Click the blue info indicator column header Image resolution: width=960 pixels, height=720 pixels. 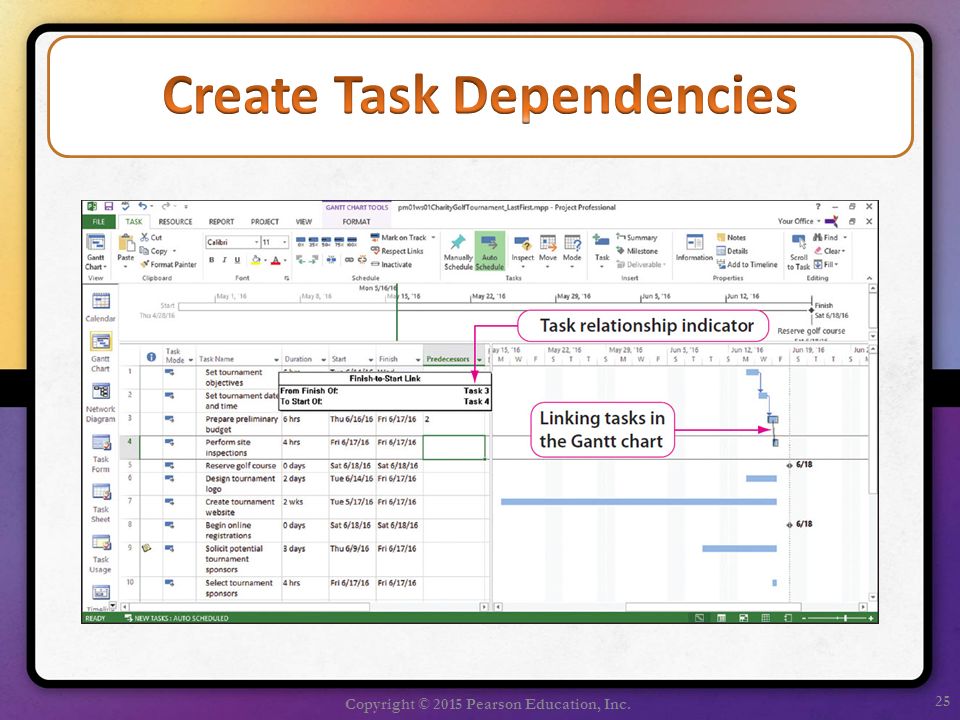tap(151, 357)
